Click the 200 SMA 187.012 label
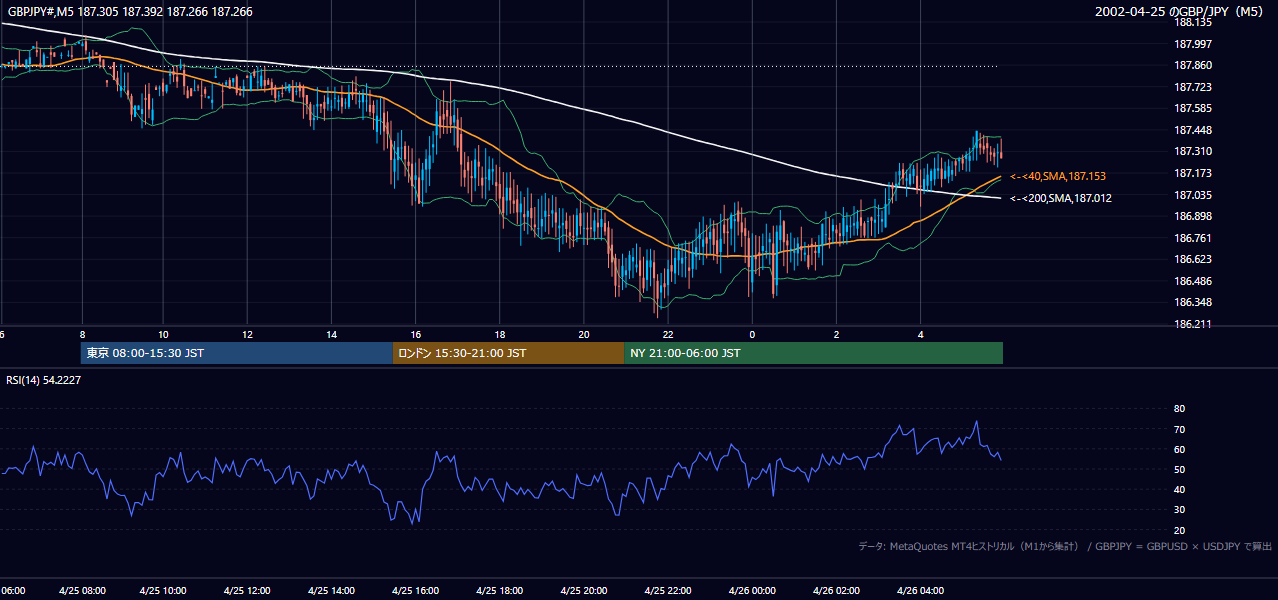Viewport: 1278px width, 600px height. coord(1061,198)
